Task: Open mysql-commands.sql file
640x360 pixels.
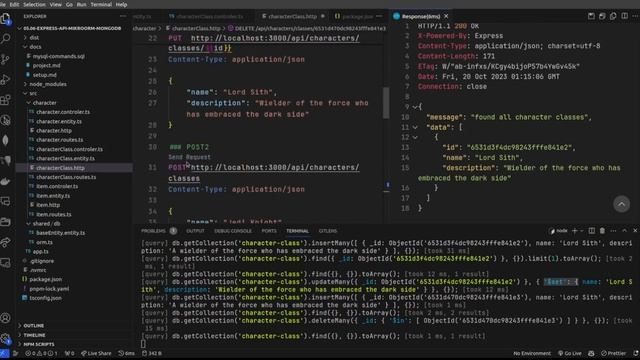Action: click(58, 56)
